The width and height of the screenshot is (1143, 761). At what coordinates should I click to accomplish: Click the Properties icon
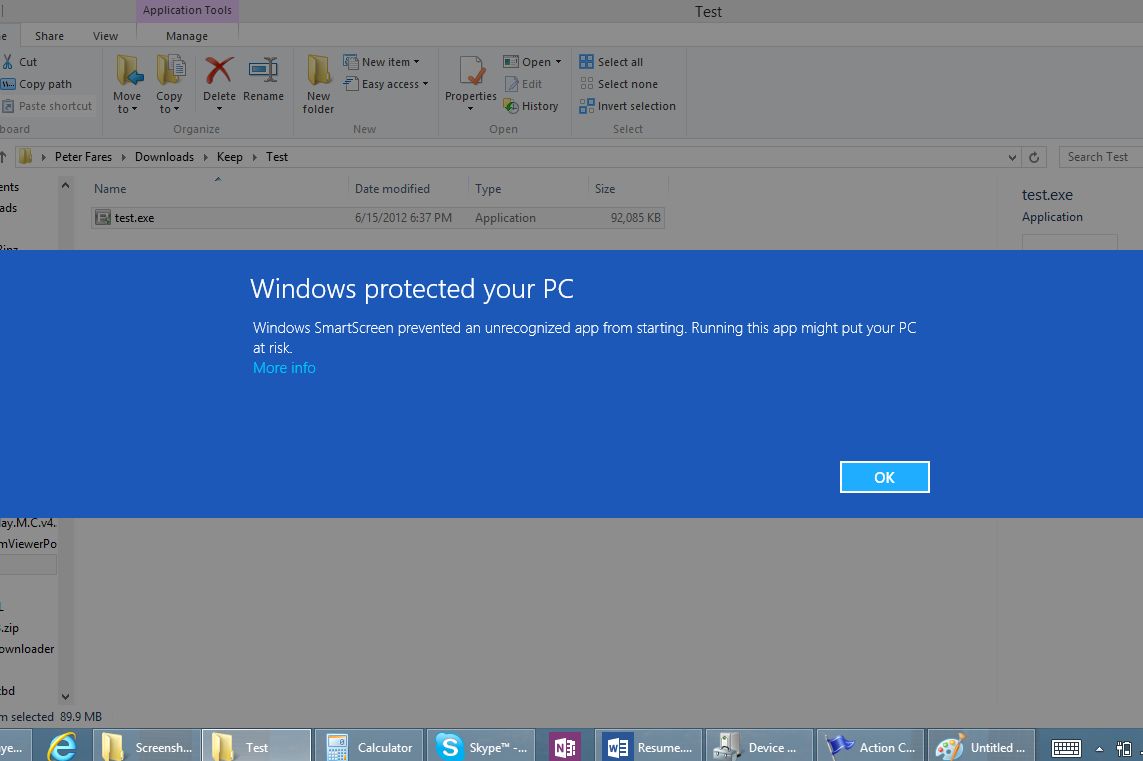point(472,71)
